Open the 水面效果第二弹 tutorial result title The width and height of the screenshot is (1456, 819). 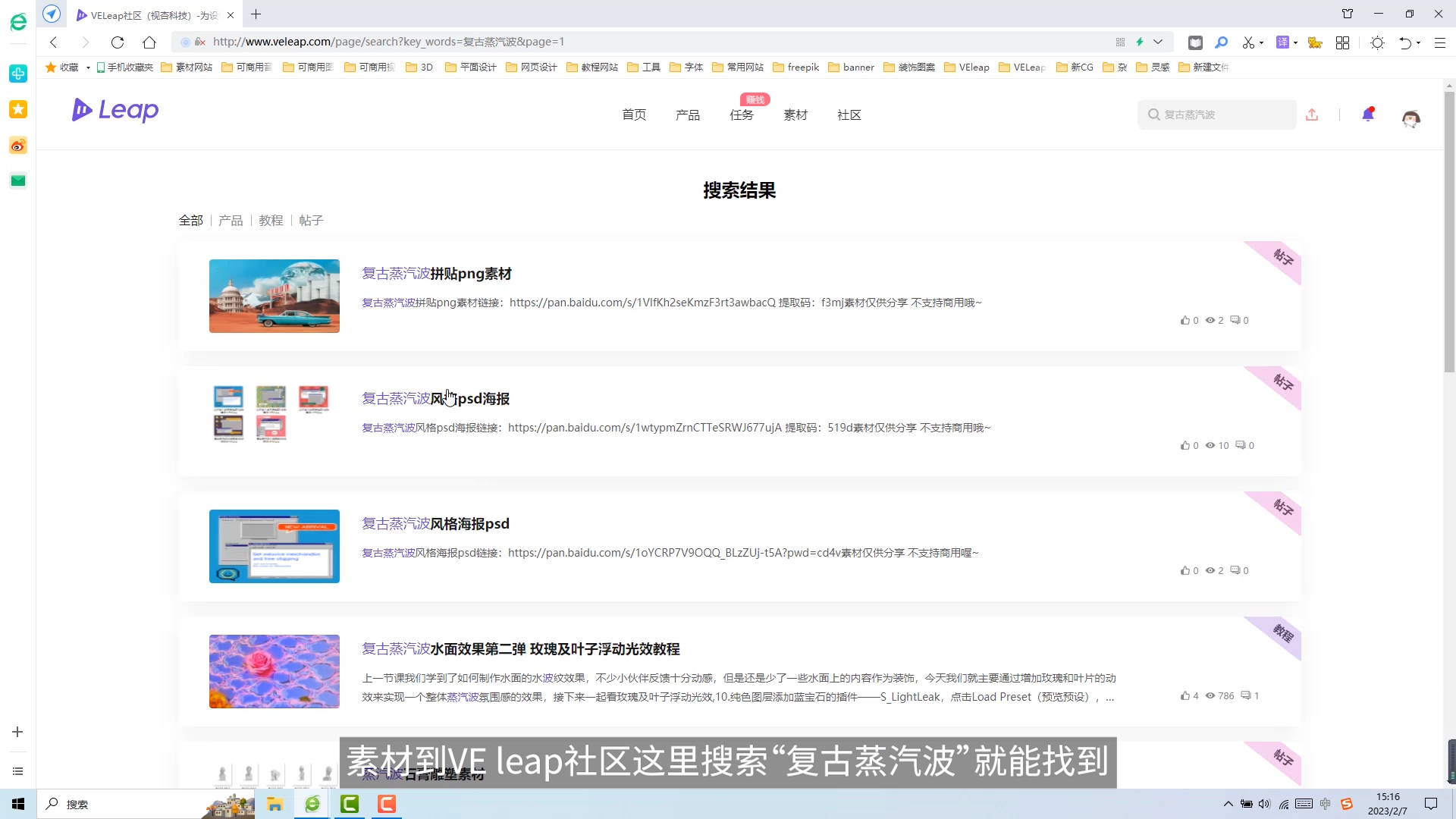(520, 649)
